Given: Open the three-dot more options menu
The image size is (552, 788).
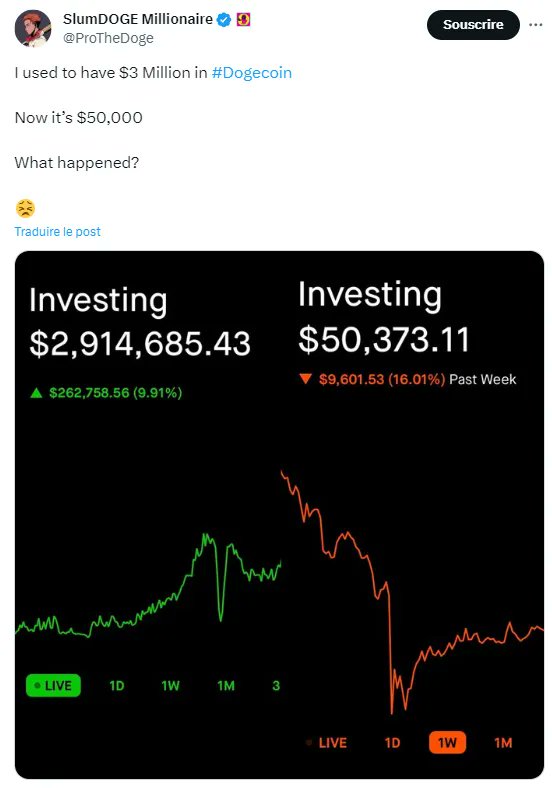Looking at the screenshot, I should tap(535, 25).
